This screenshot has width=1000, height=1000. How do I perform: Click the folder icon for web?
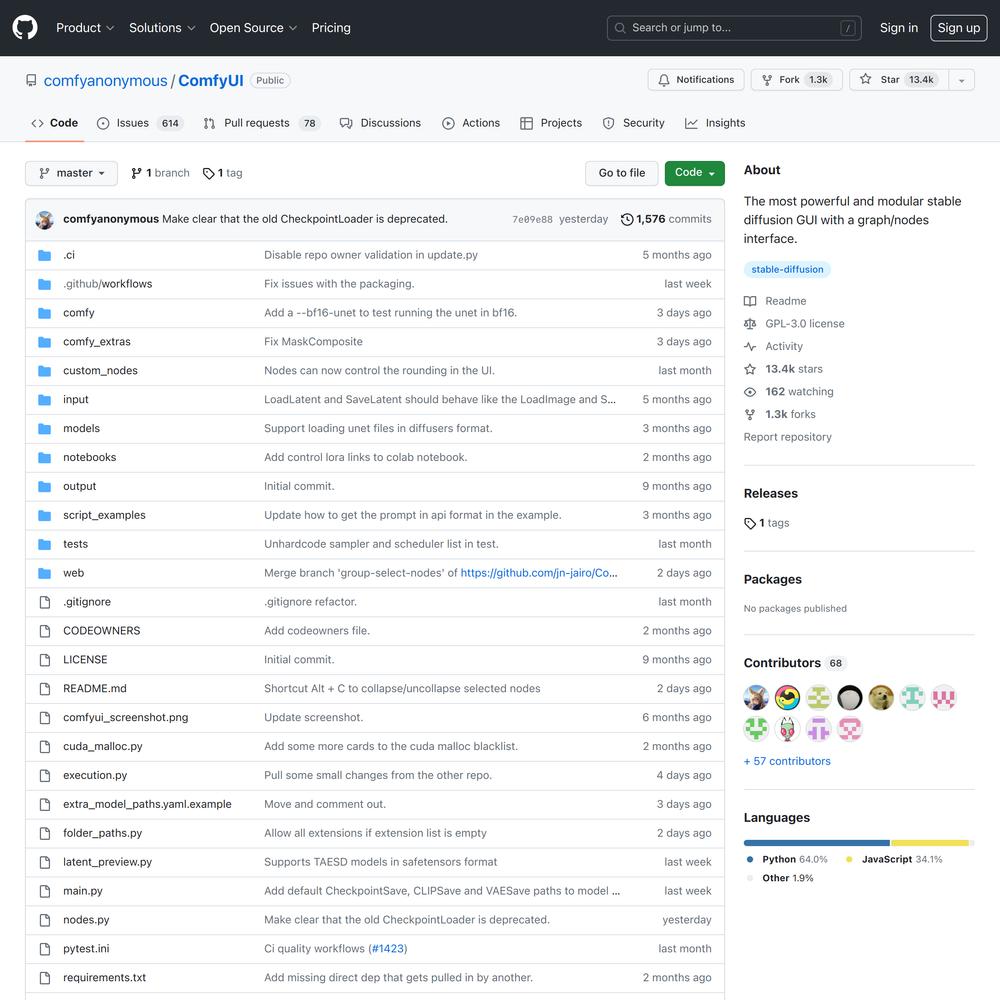point(44,573)
